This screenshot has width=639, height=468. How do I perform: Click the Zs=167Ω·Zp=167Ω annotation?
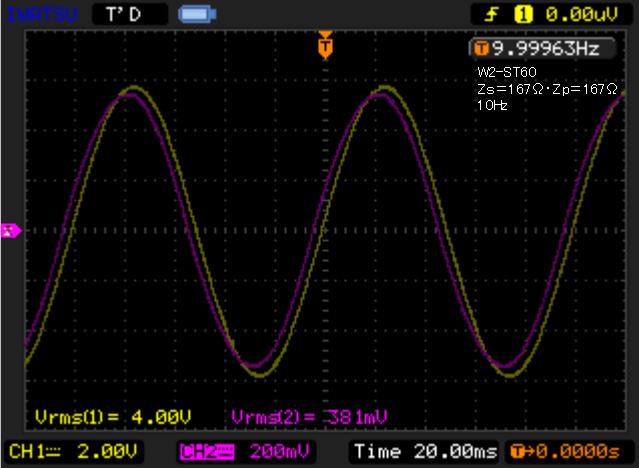point(547,89)
